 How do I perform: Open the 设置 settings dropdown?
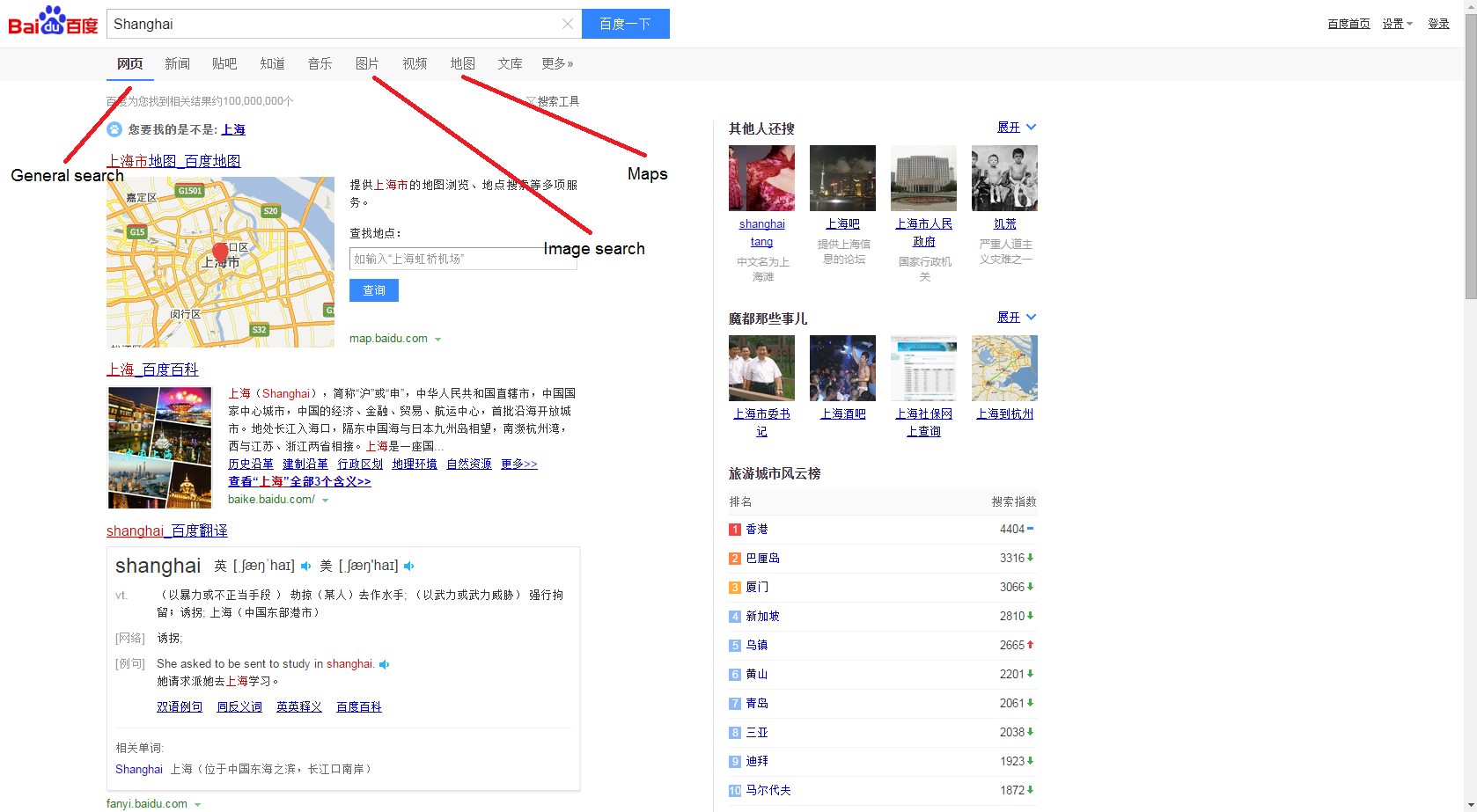1397,24
